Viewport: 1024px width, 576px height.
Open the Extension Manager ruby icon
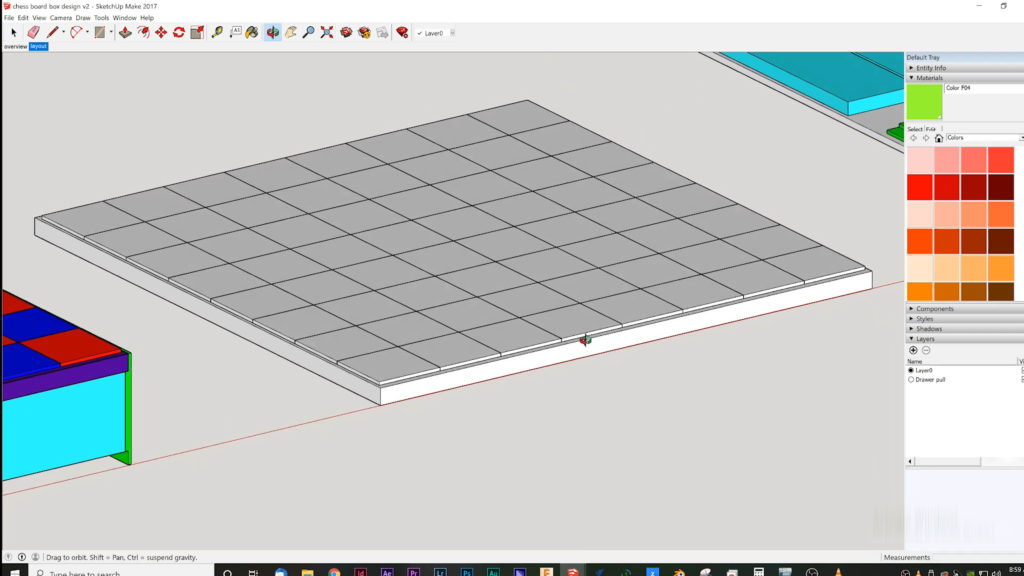click(x=402, y=33)
